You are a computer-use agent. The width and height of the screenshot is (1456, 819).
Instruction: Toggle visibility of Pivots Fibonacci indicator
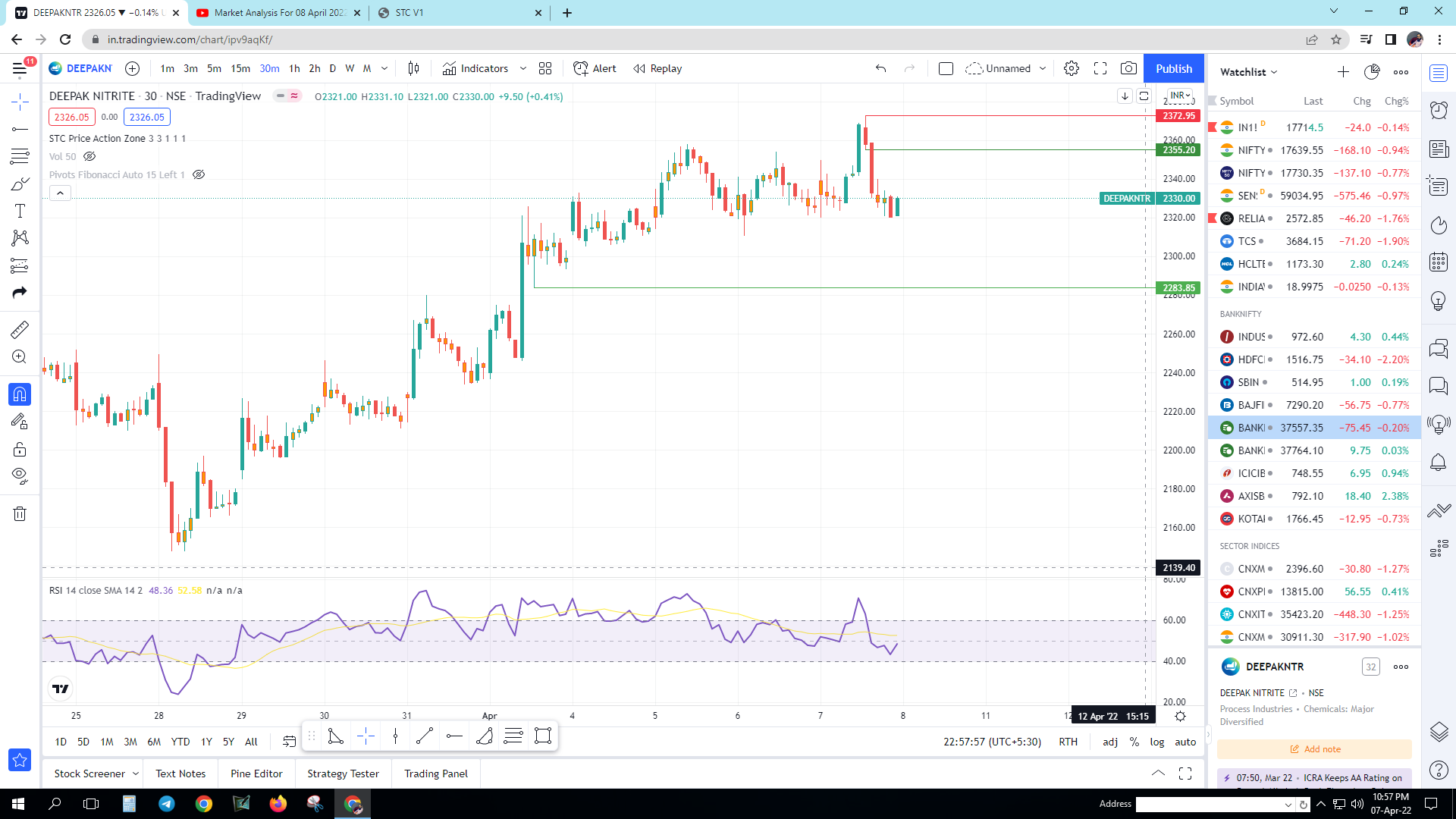click(199, 174)
